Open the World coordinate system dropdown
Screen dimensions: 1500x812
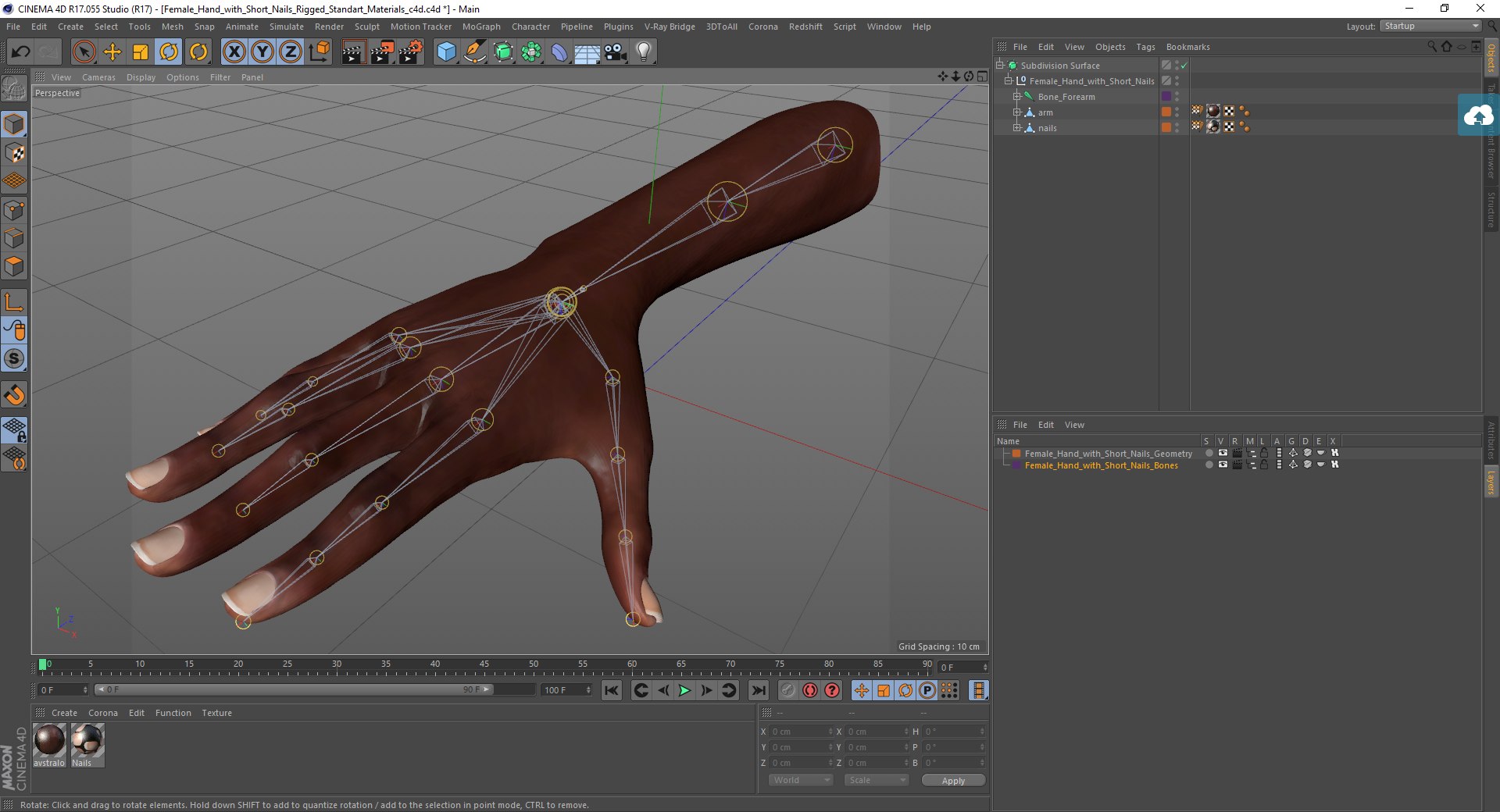coord(801,780)
